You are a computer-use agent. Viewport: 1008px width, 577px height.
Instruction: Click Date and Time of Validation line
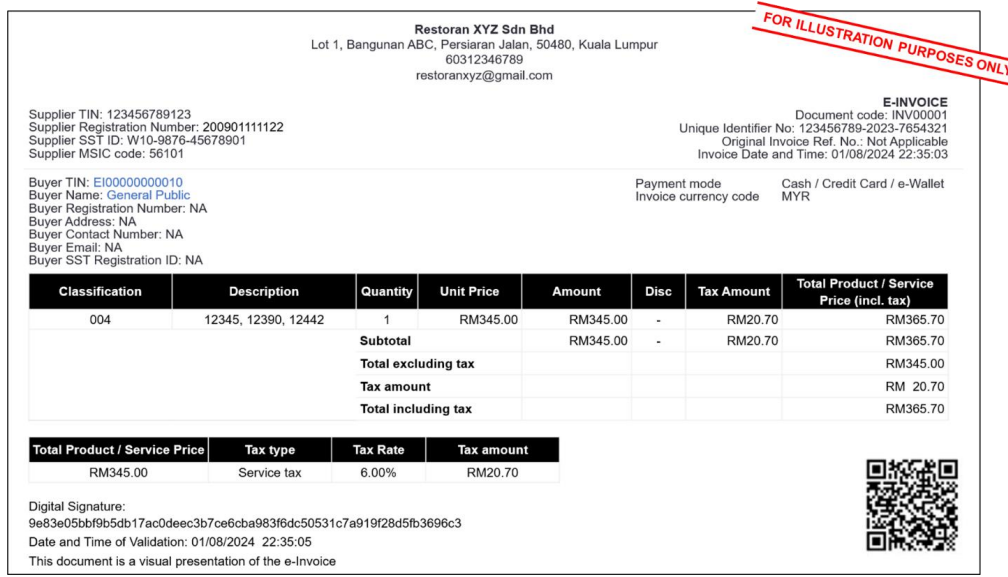click(170, 542)
